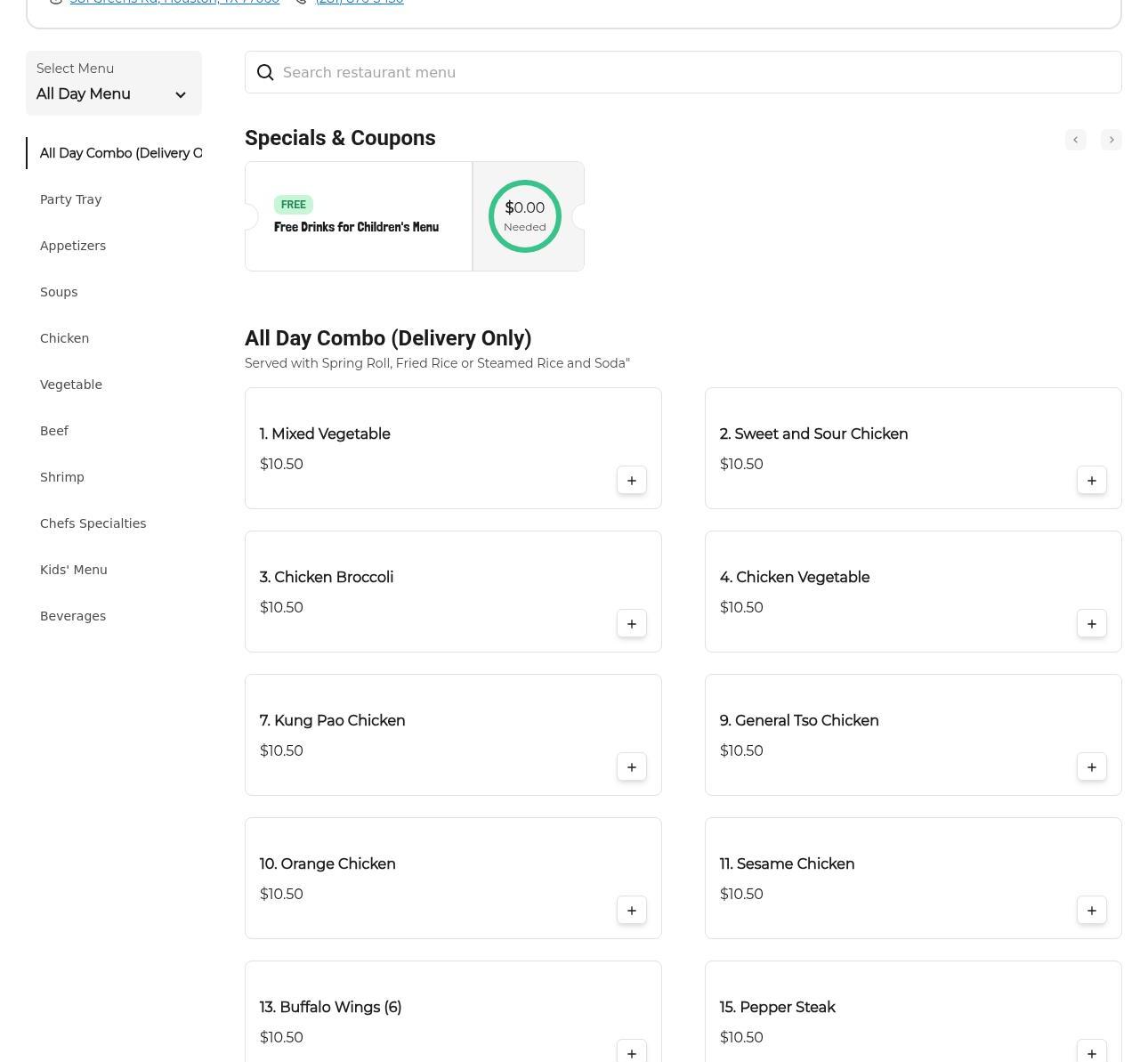Viewport: 1148px width, 1062px height.
Task: Go to previous coupon with left chevron
Action: 1075,140
